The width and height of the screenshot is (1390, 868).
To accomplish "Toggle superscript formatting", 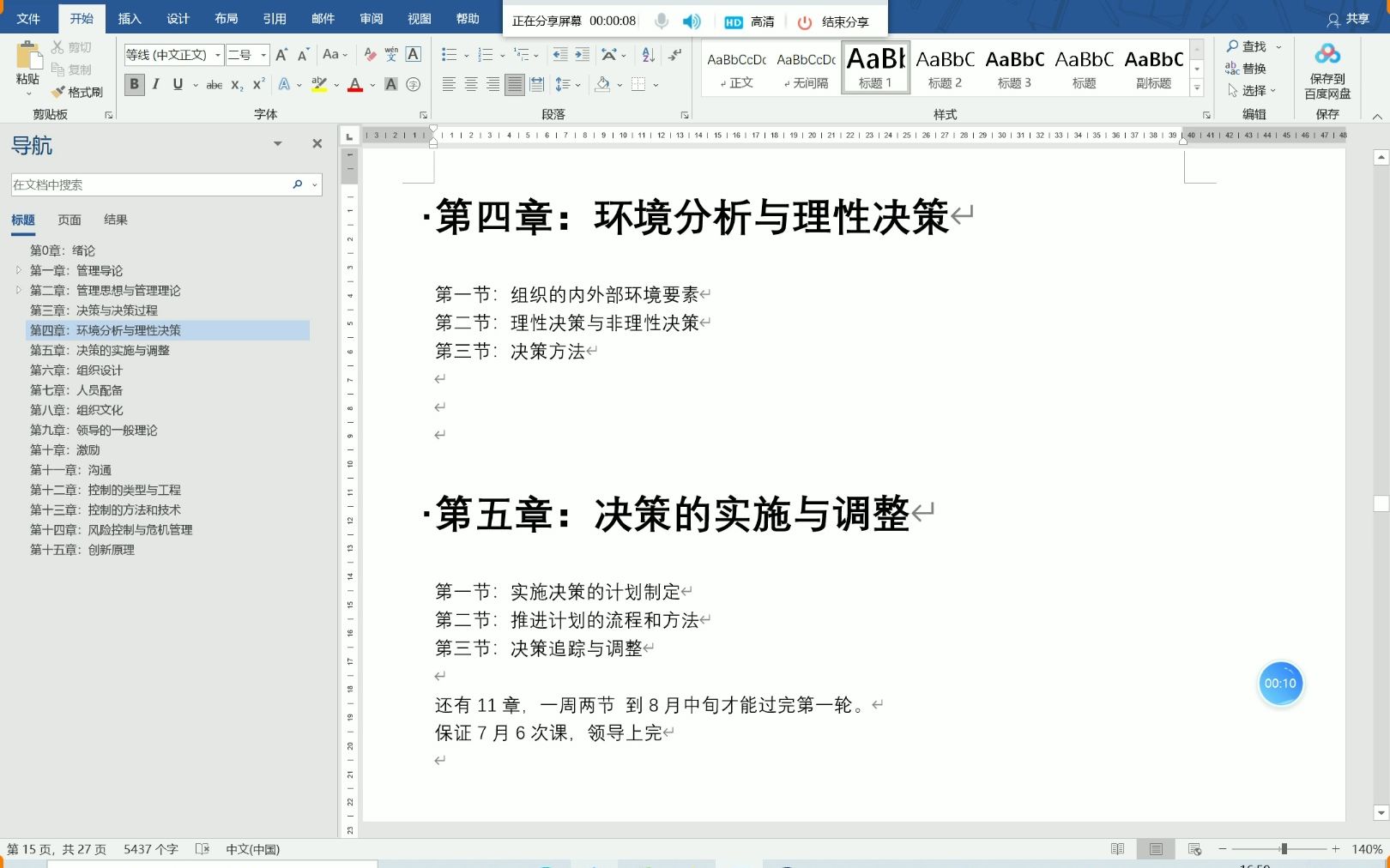I will [x=258, y=84].
